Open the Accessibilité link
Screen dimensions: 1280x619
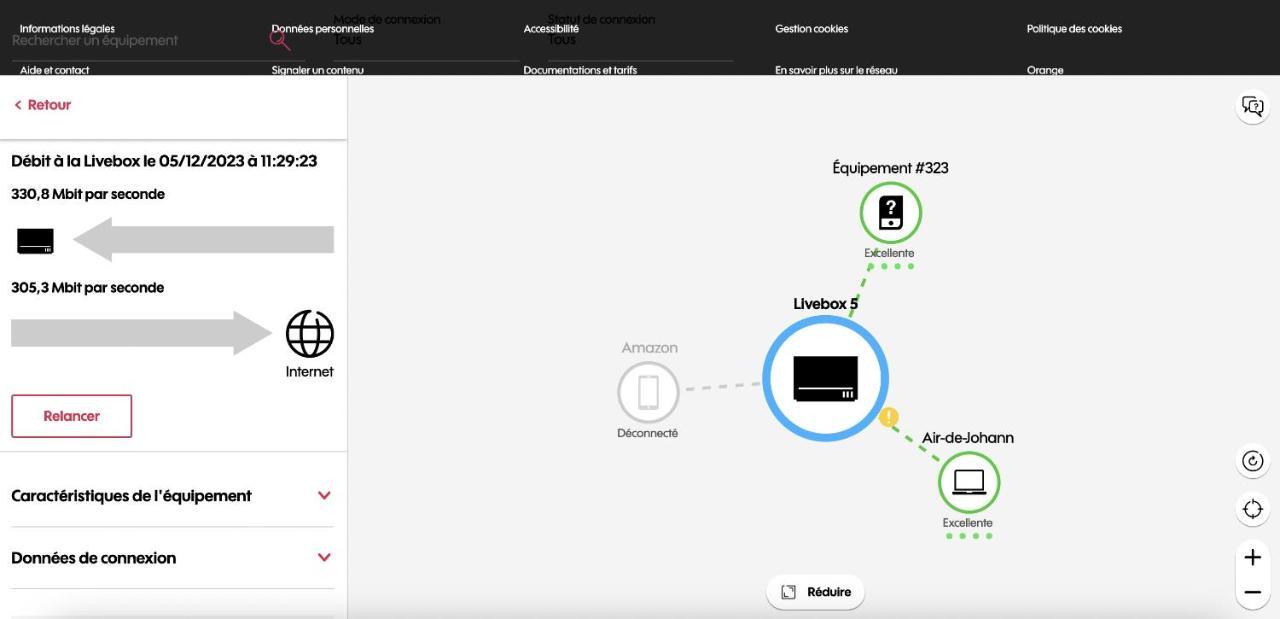pos(551,29)
